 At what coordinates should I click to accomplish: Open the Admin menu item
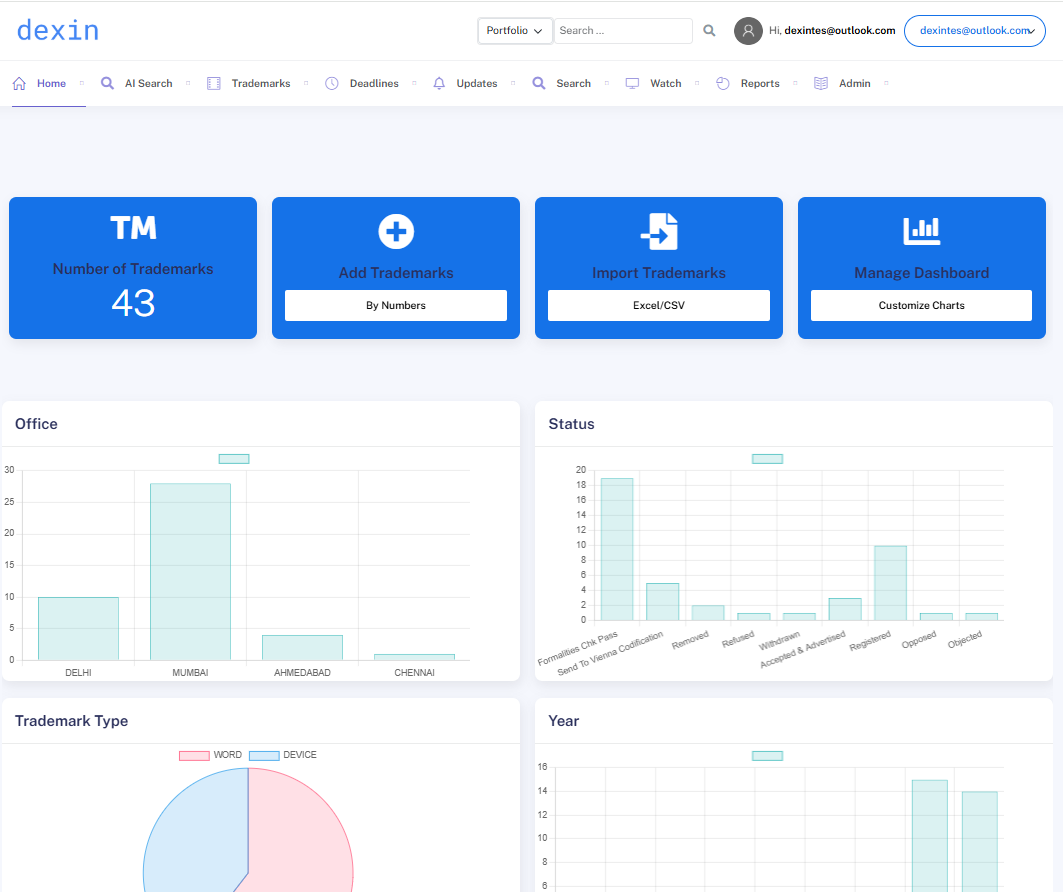point(855,83)
